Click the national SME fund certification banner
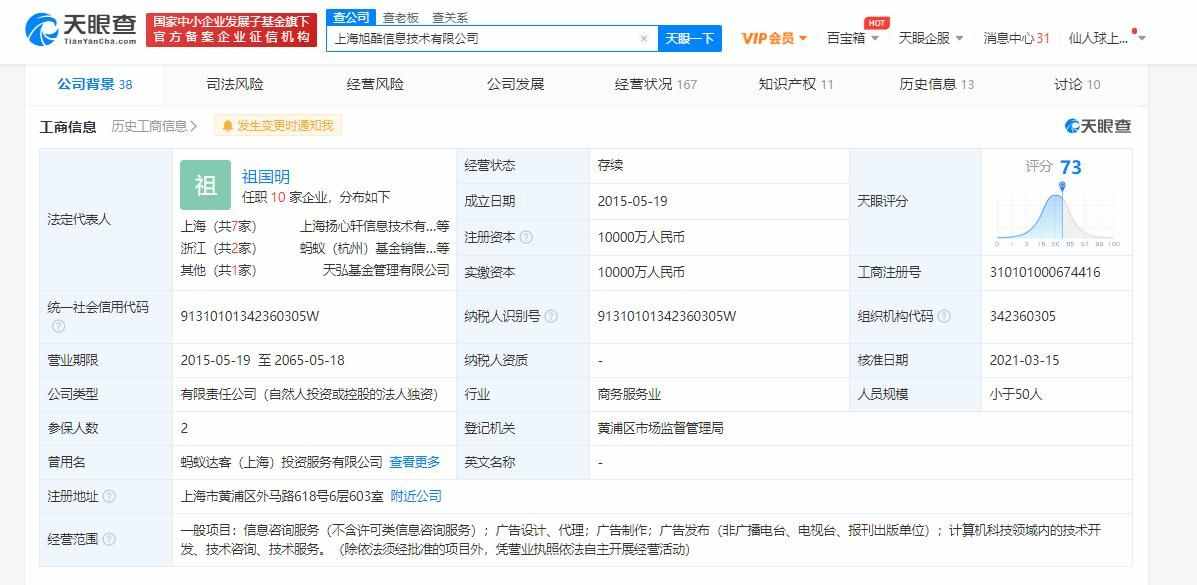Viewport: 1197px width, 585px height. (231, 29)
